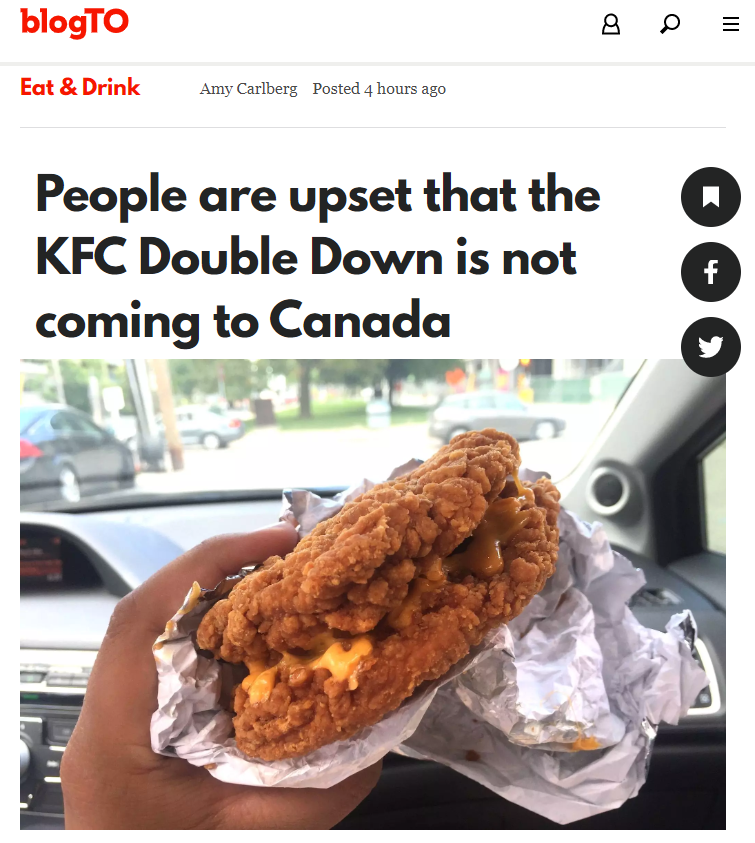Tweet the article via the bird icon
This screenshot has height=843, width=755.
coord(710,347)
